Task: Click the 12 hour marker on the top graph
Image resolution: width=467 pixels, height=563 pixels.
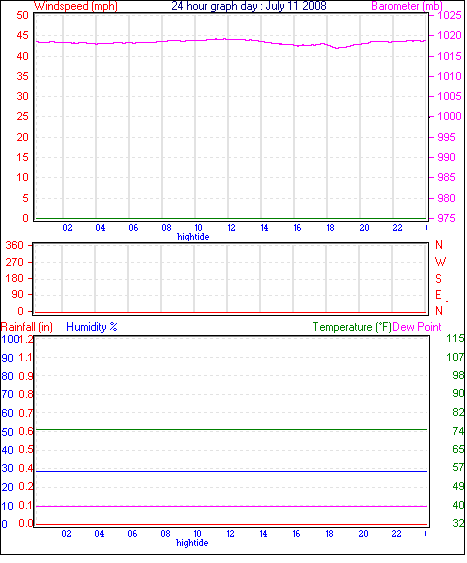Action: pyautogui.click(x=232, y=228)
